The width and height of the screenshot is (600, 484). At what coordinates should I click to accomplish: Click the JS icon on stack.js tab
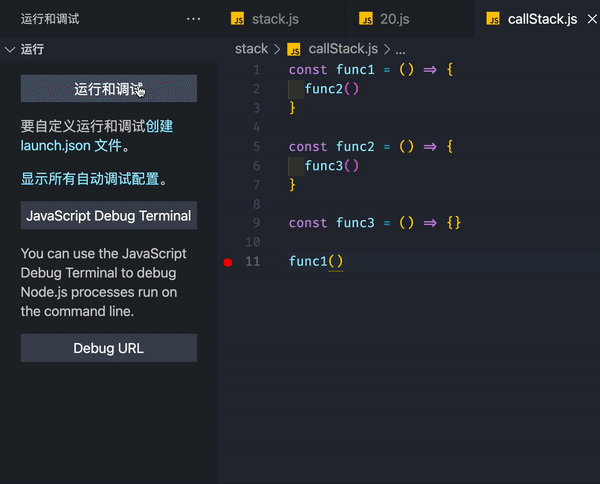pyautogui.click(x=237, y=19)
